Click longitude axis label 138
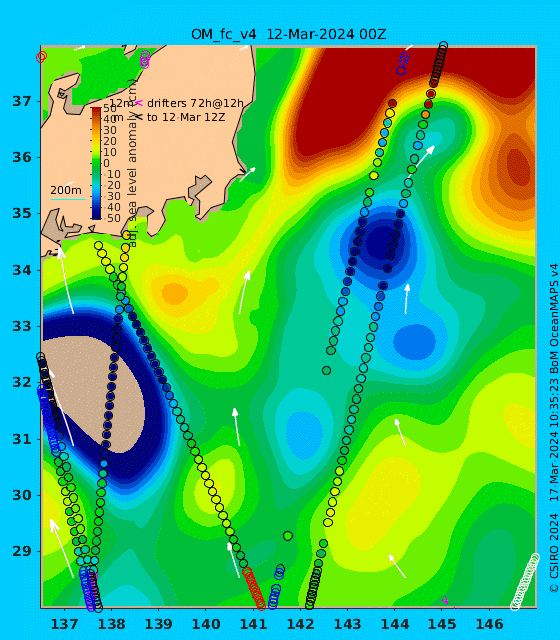The height and width of the screenshot is (640, 560). [x=111, y=624]
